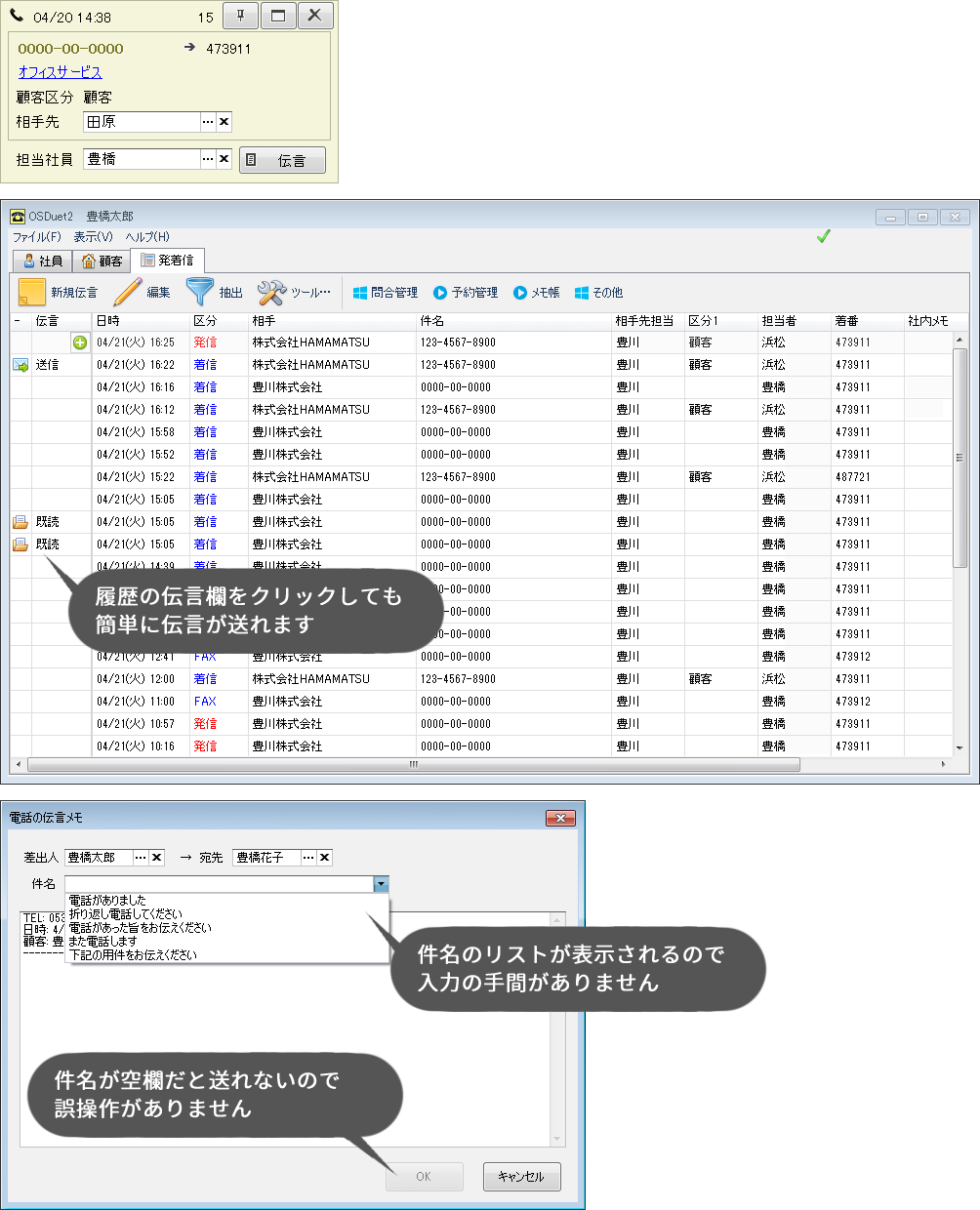
Task: Pin the call popup with pushpin button
Action: (x=240, y=16)
